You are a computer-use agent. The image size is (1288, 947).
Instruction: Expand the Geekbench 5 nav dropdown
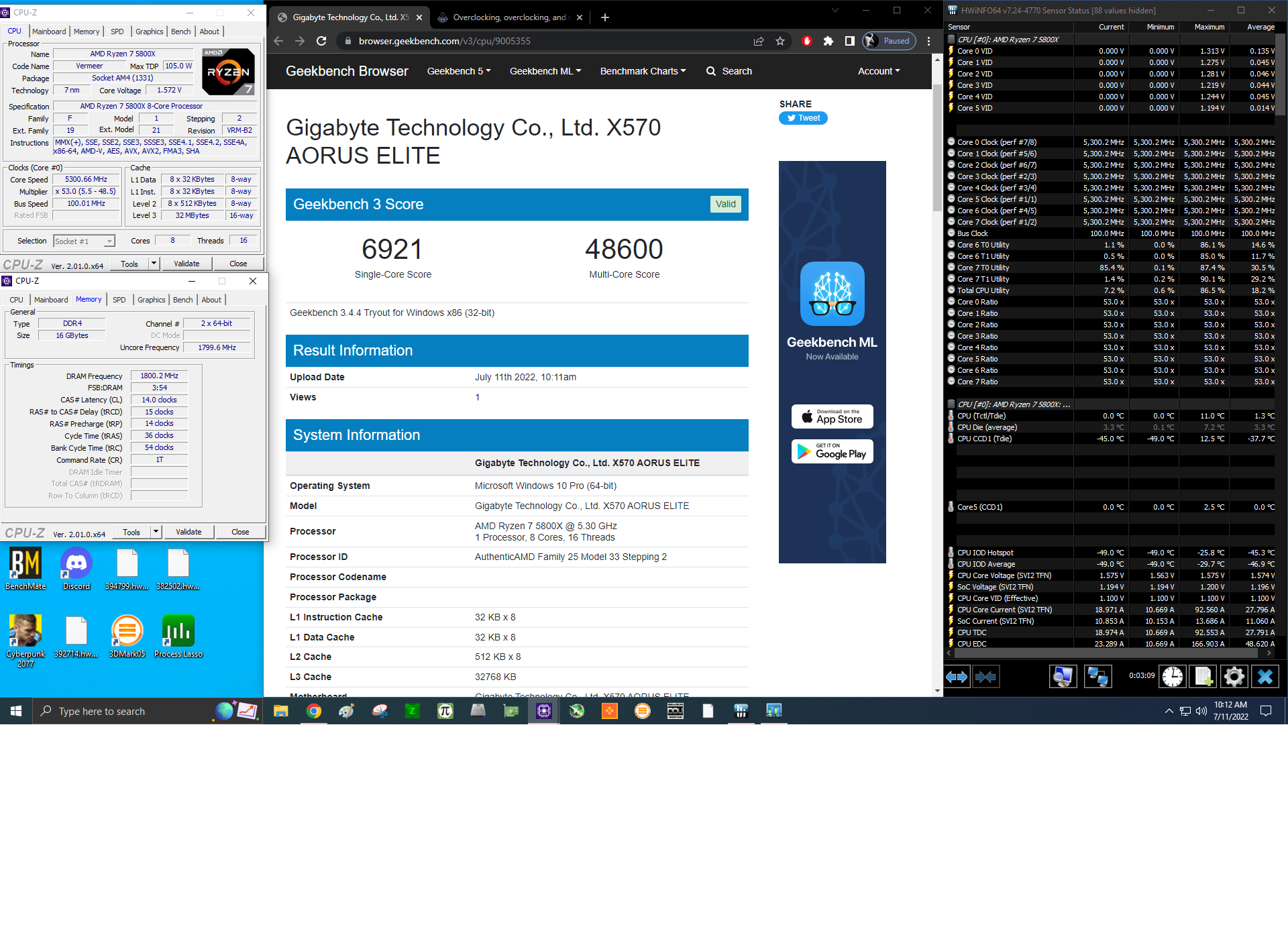[x=459, y=71]
